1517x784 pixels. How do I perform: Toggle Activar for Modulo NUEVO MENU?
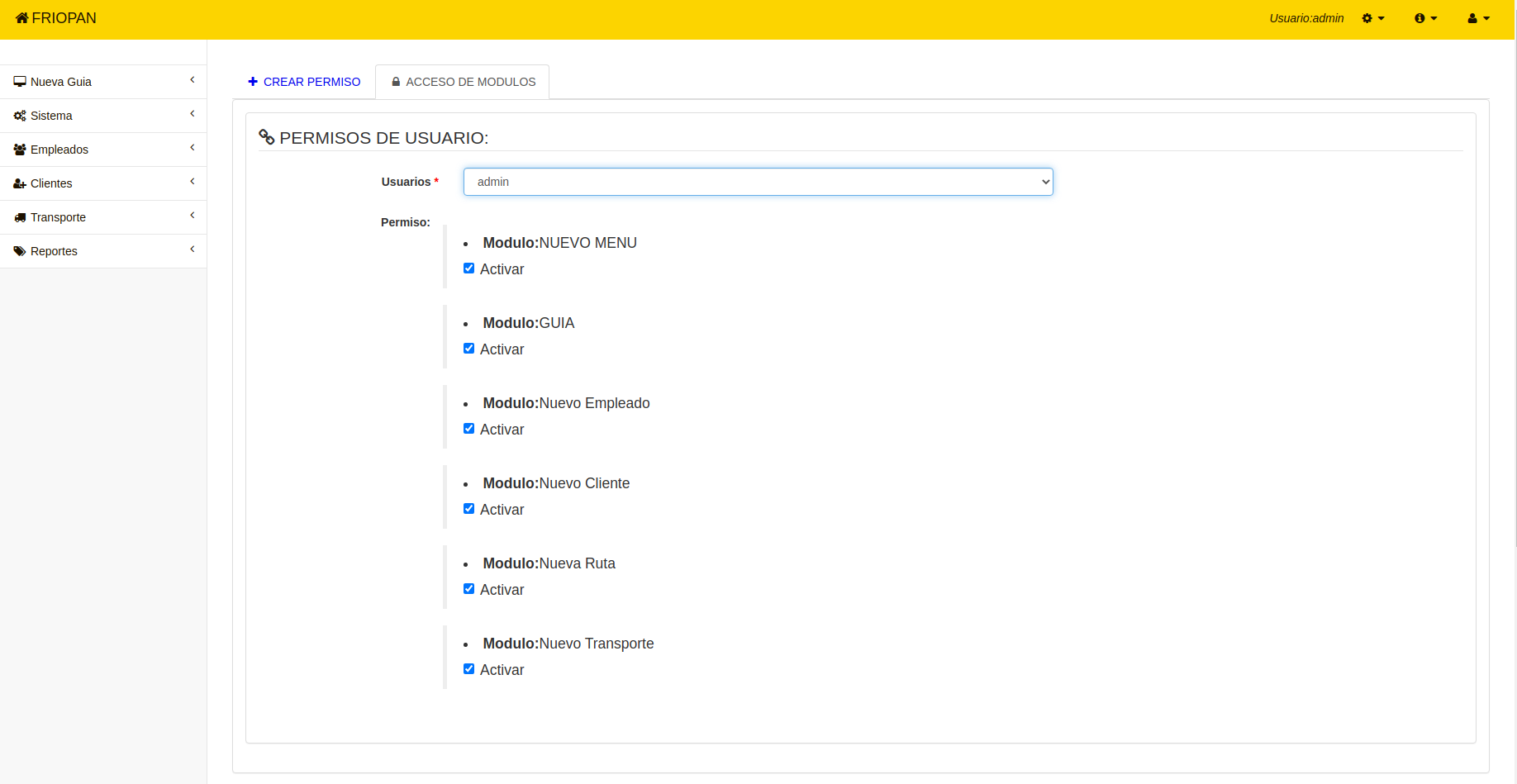tap(468, 268)
